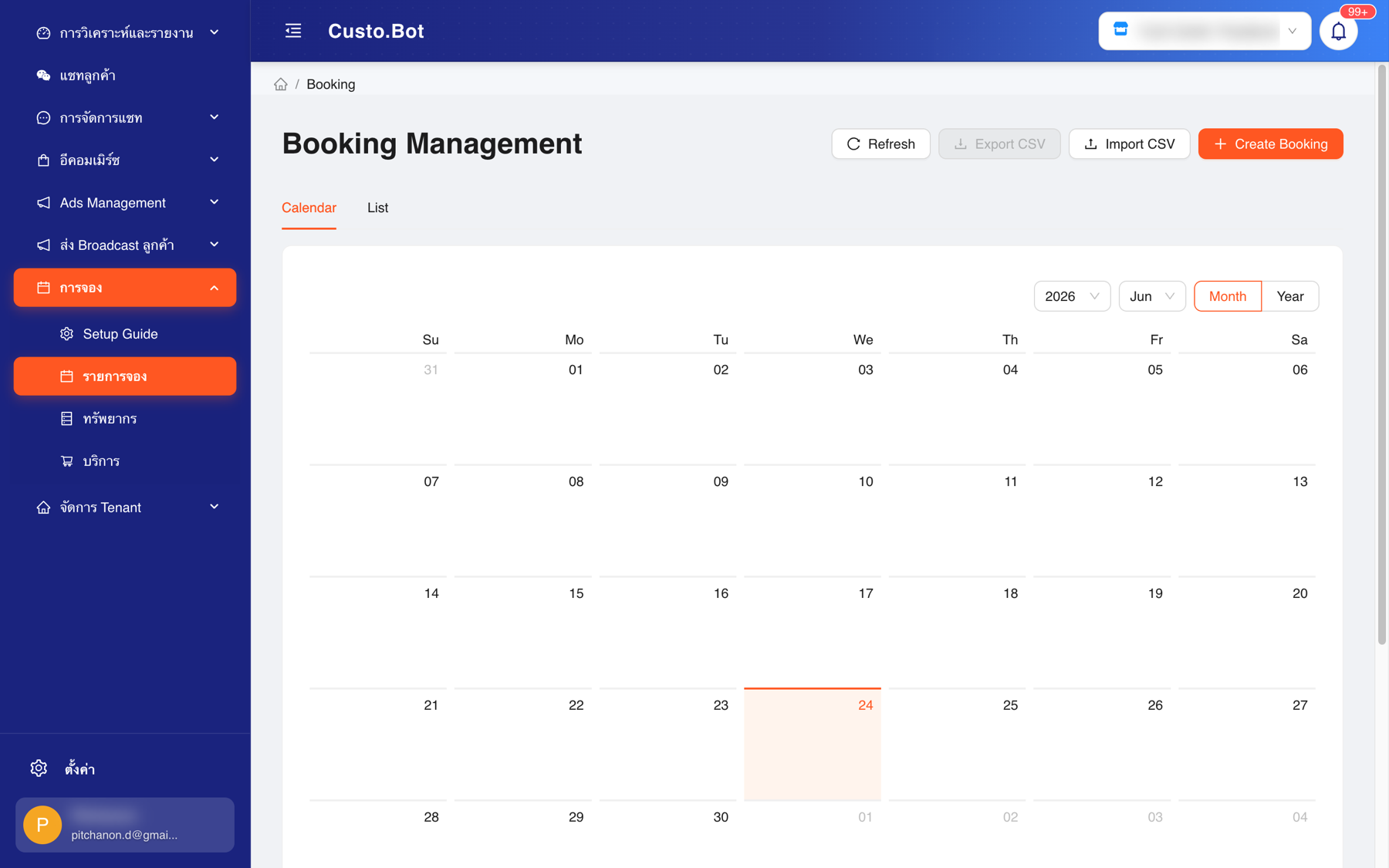Open ตั้งค่า settings gear

pyautogui.click(x=39, y=768)
